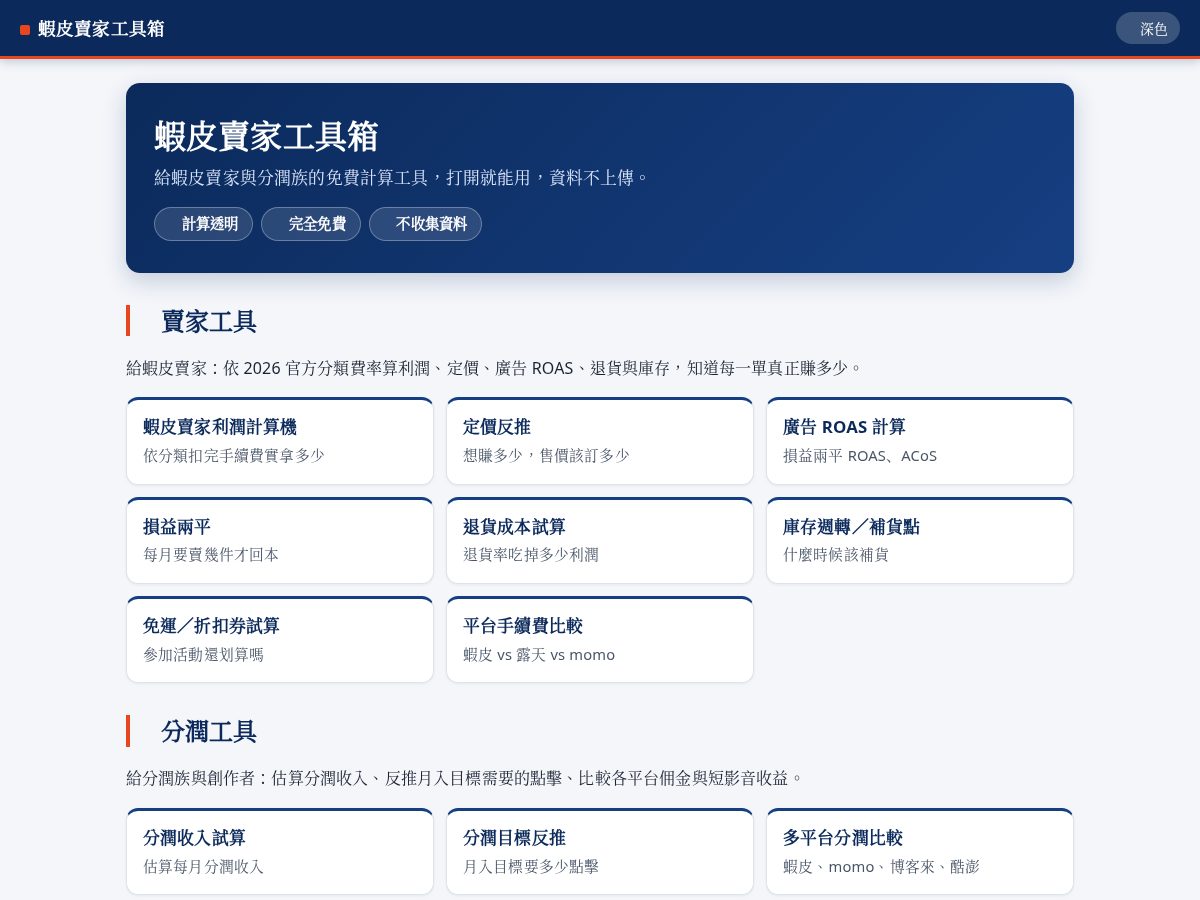Click the text 損益兩平 ROAS、ACoS
Screen dimensions: 1200x900
[860, 455]
